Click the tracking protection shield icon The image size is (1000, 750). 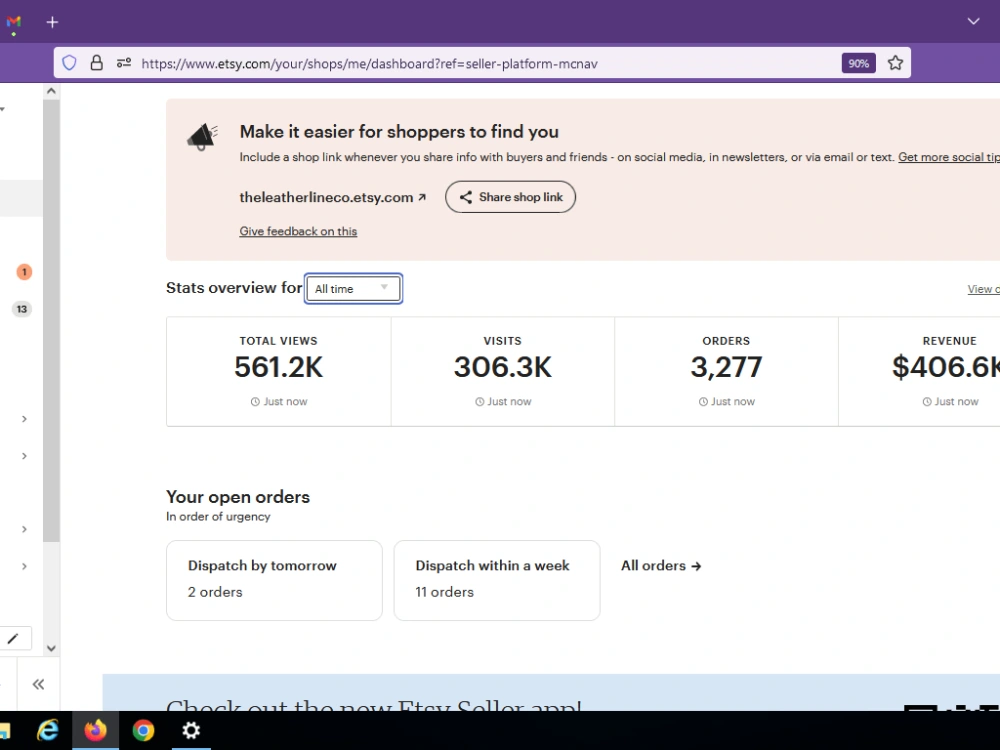click(70, 63)
